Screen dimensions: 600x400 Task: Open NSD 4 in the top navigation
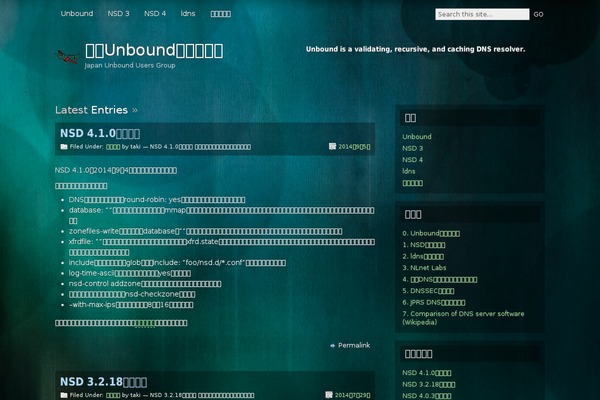coord(155,14)
